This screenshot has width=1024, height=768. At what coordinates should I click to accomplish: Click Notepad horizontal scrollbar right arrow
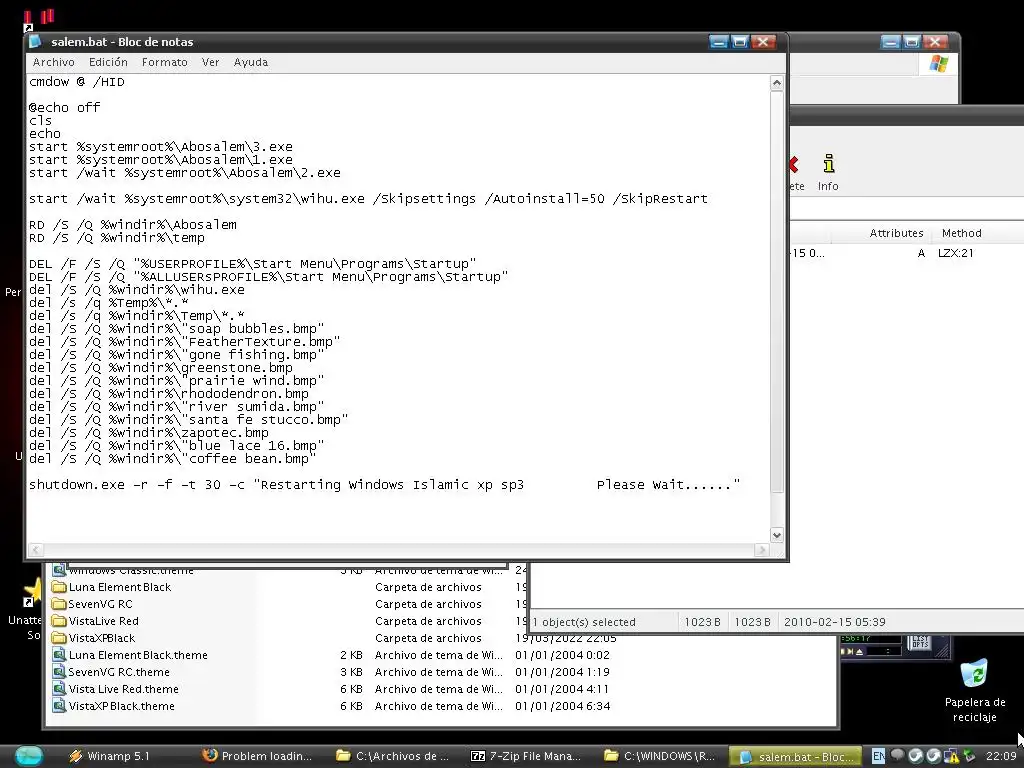[x=761, y=550]
